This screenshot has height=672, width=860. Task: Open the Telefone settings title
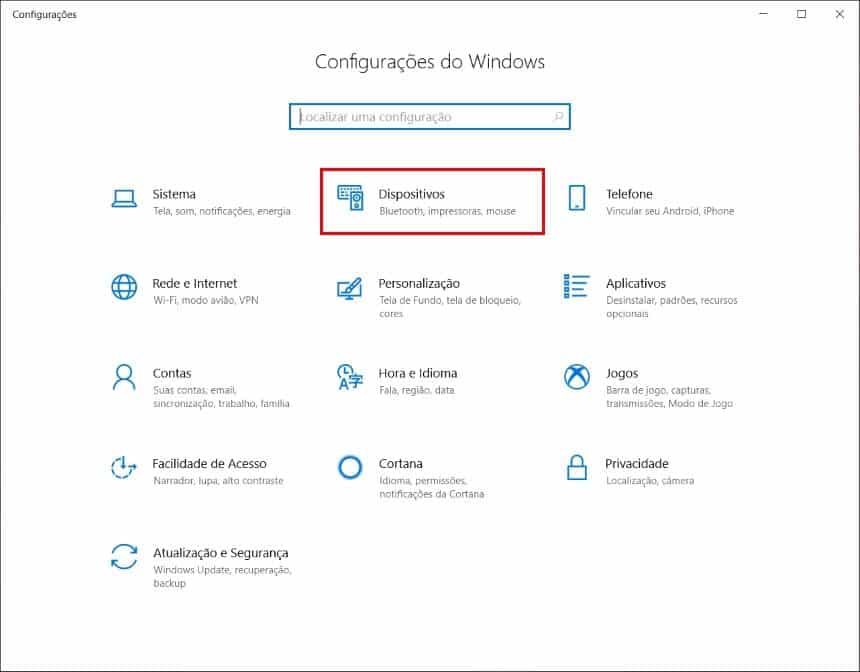point(629,194)
